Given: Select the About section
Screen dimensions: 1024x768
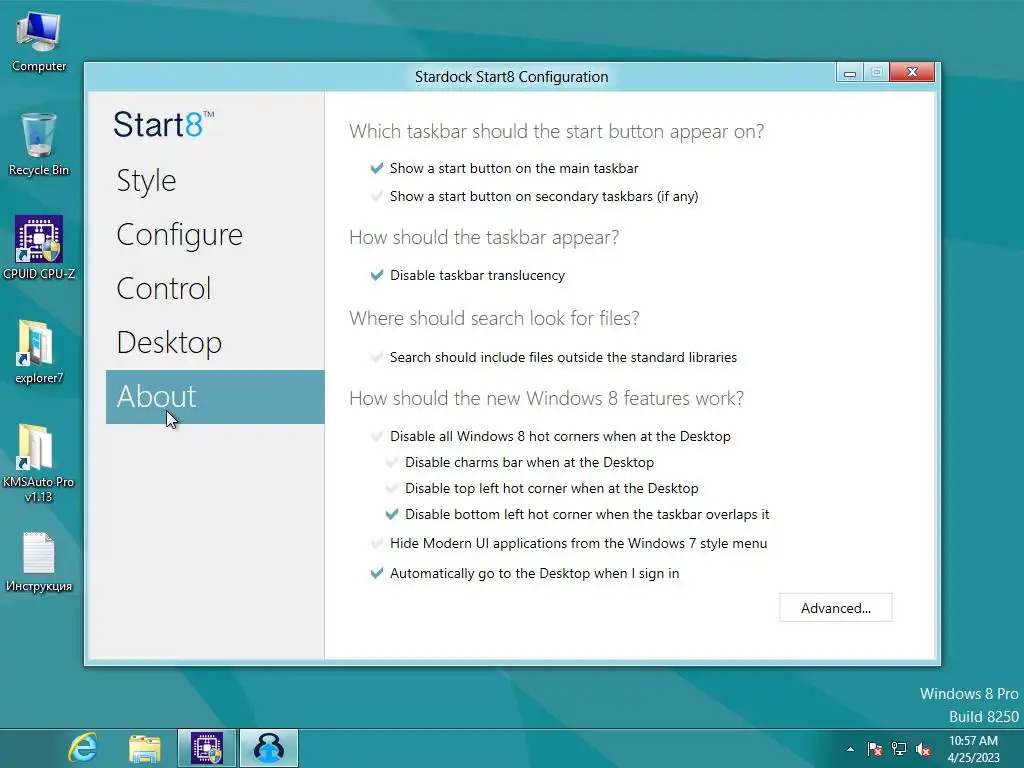Looking at the screenshot, I should [x=215, y=397].
